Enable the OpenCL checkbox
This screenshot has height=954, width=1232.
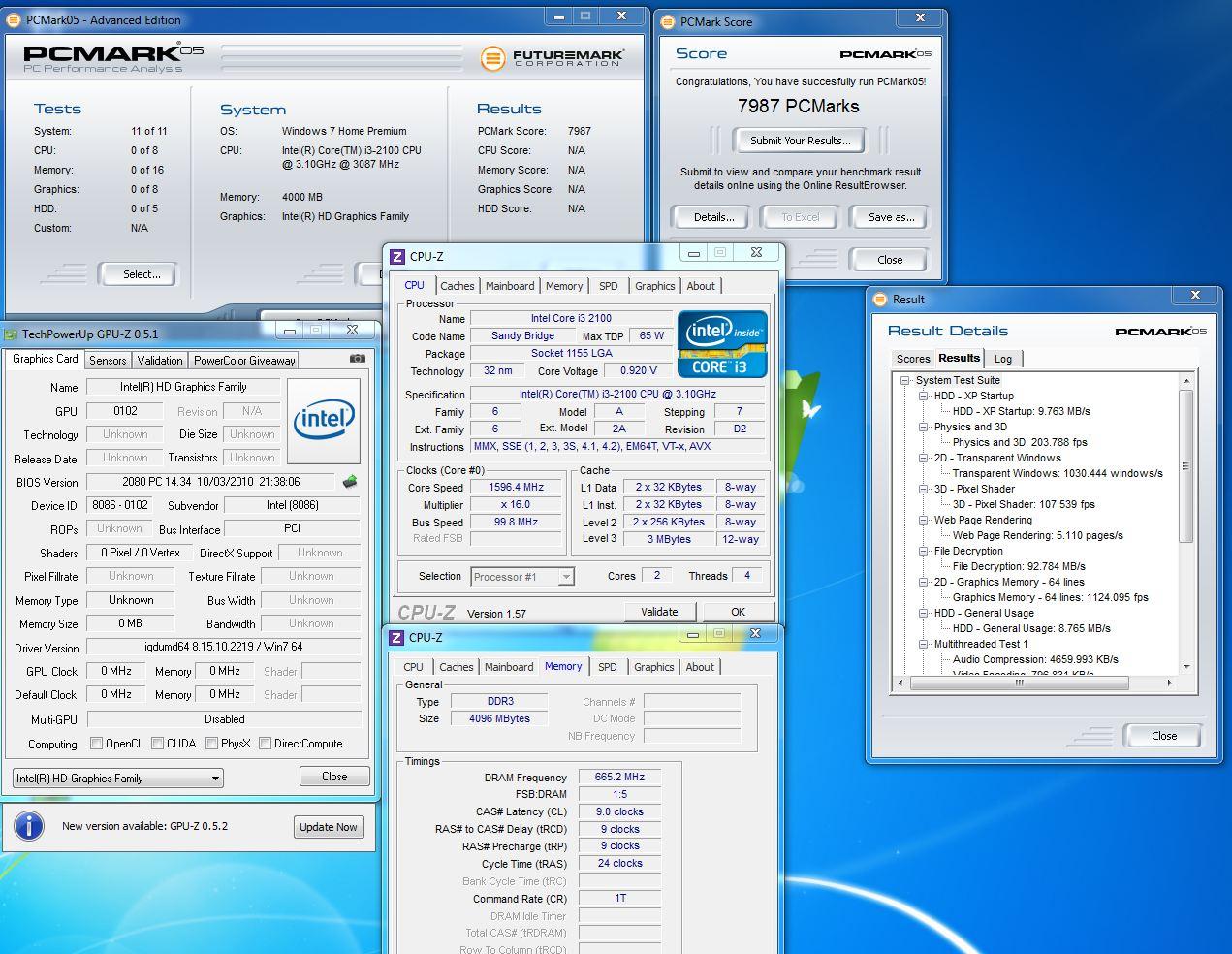[97, 744]
